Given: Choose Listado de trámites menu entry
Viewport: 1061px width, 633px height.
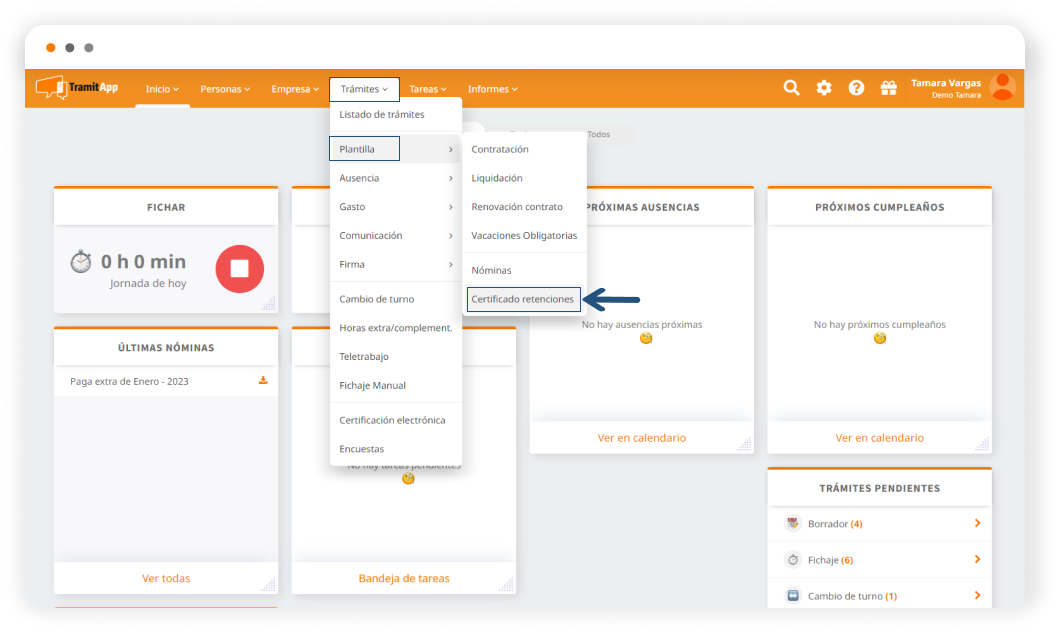Looking at the screenshot, I should 382,114.
